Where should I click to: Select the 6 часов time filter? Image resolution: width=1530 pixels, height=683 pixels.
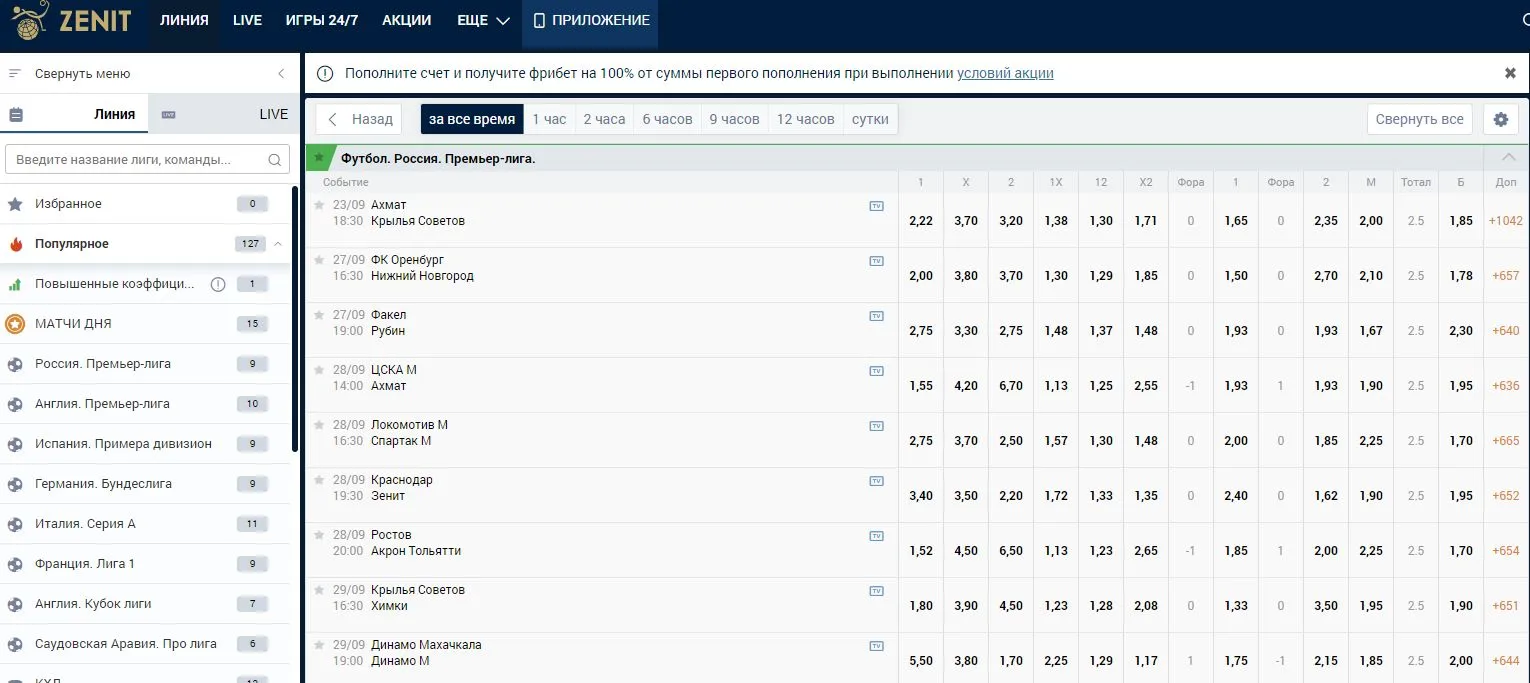tap(667, 119)
